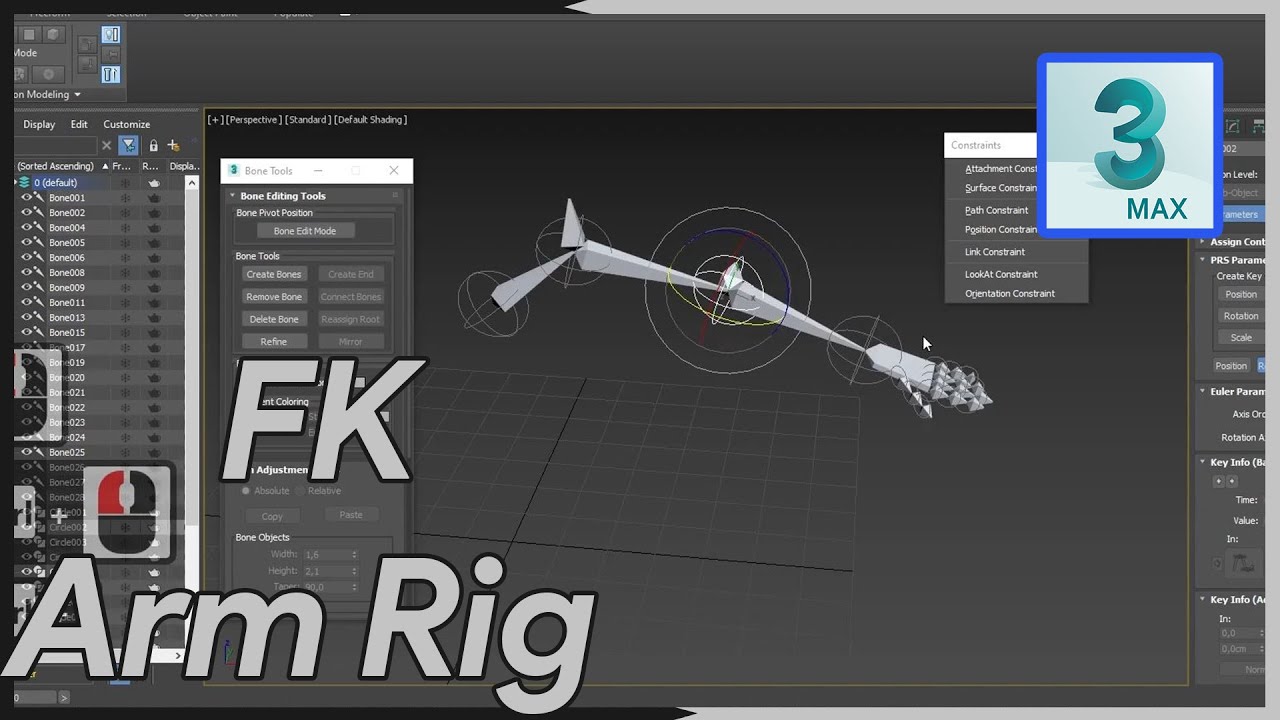1280x720 pixels.
Task: Open the Edit menu in Scene Explorer
Action: (79, 125)
